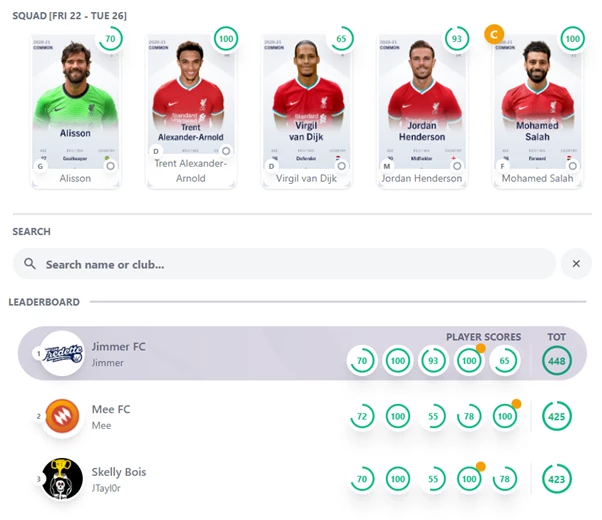
Task: Click the orange captain badge on Salah
Action: click(x=494, y=35)
